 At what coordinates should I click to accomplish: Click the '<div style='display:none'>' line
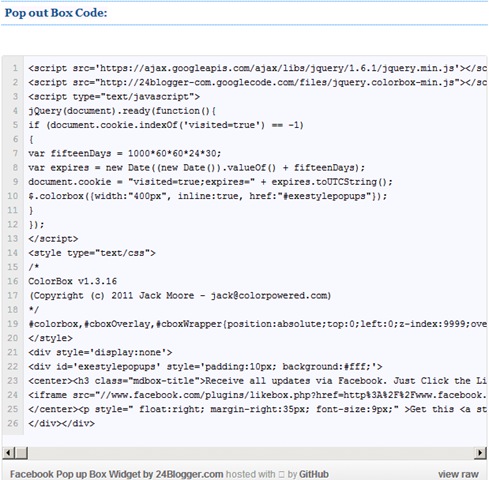tap(100, 352)
